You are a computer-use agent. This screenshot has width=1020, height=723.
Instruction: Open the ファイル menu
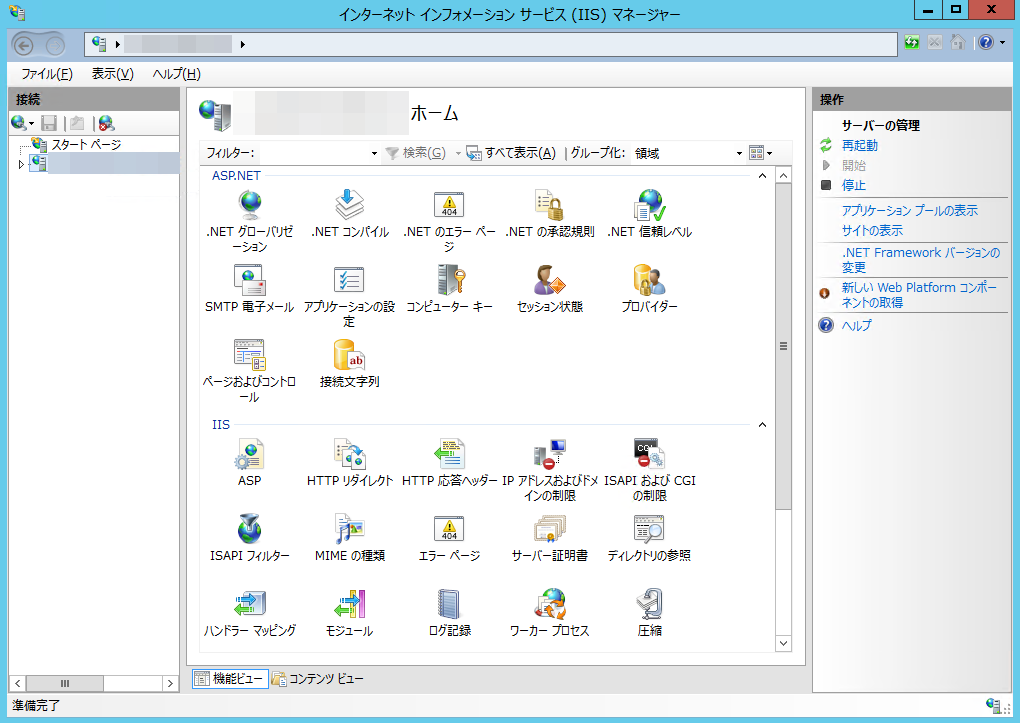[46, 74]
